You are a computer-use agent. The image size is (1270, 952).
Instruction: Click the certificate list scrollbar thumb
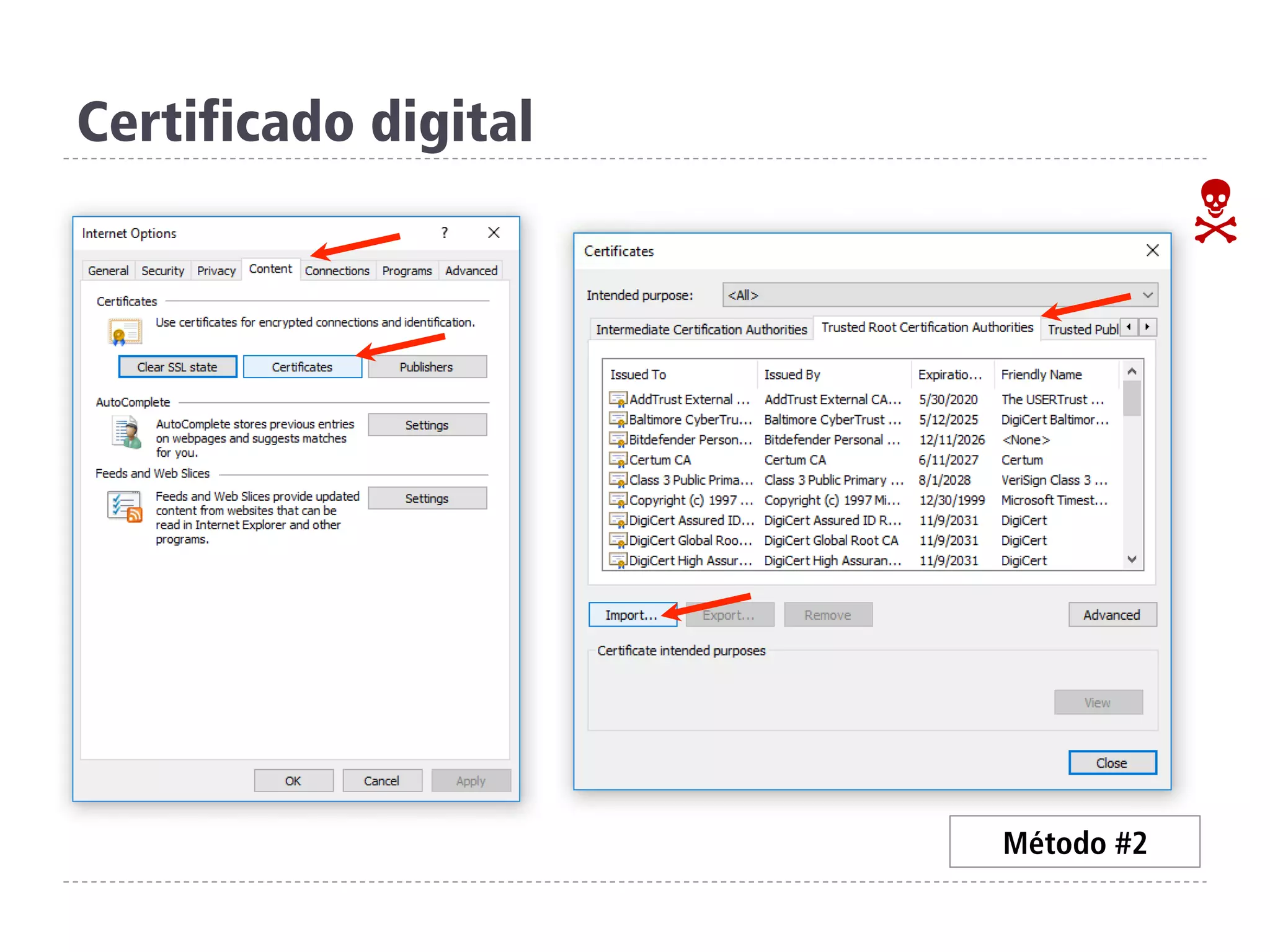1132,398
